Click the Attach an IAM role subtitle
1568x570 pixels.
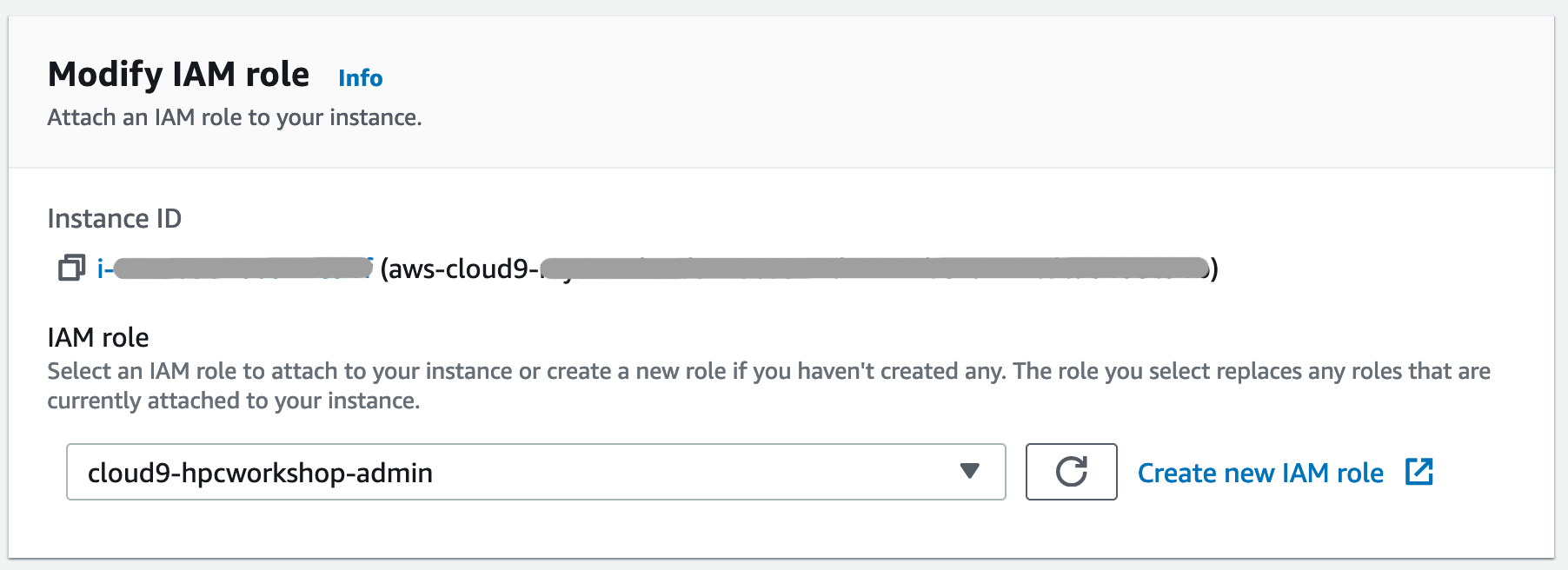pos(235,117)
